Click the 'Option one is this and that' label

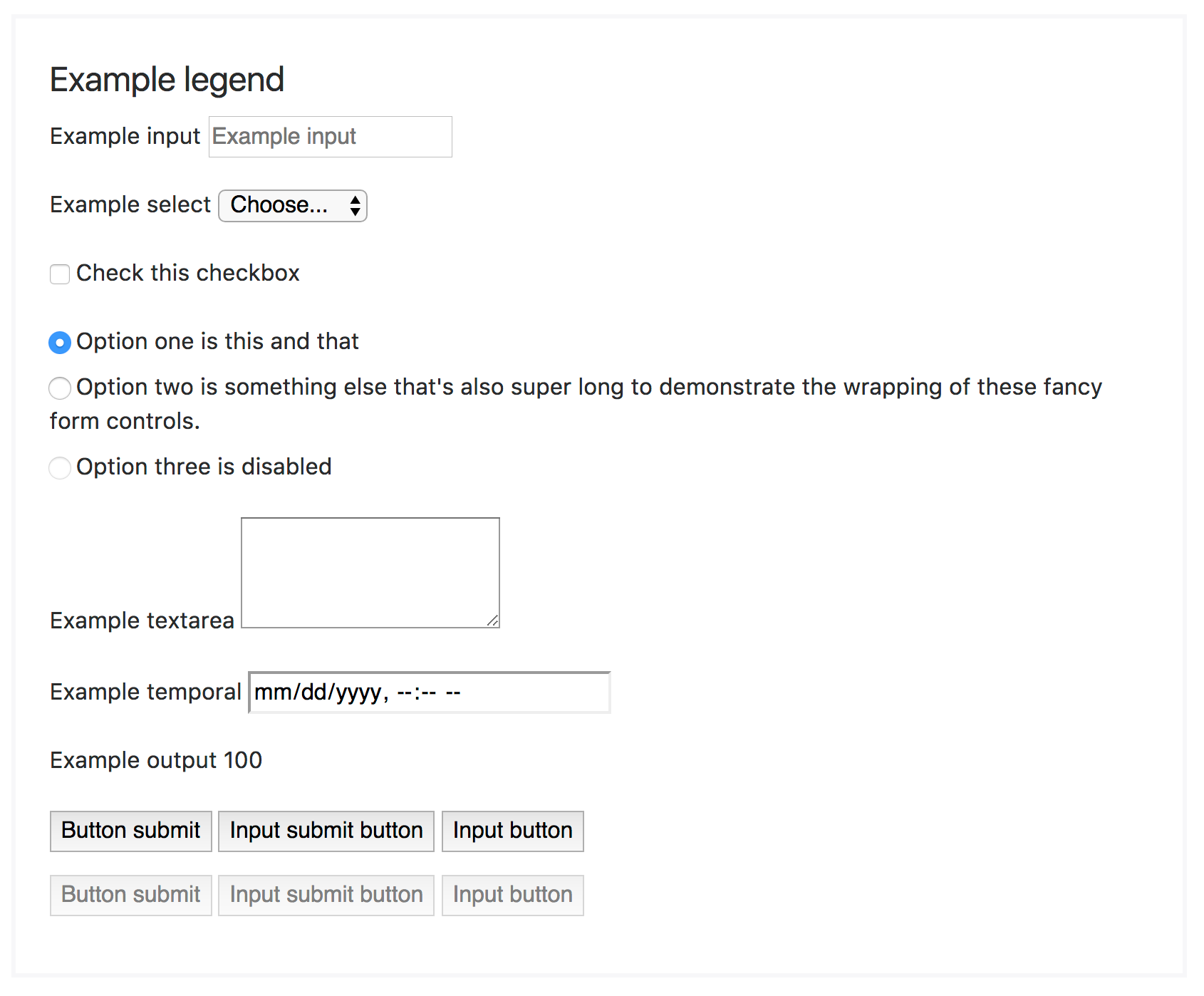point(217,342)
